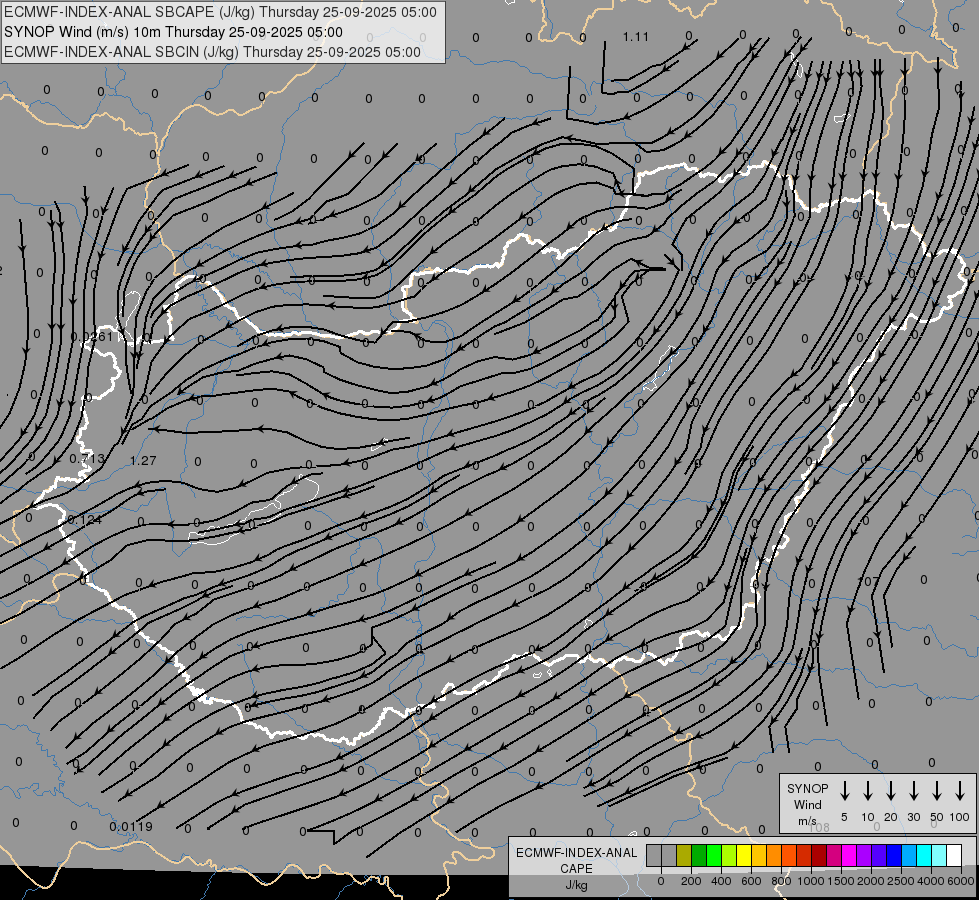Screen dimensions: 979x900
Task: Pick the olive CAPE legend swatch
Action: click(x=684, y=855)
